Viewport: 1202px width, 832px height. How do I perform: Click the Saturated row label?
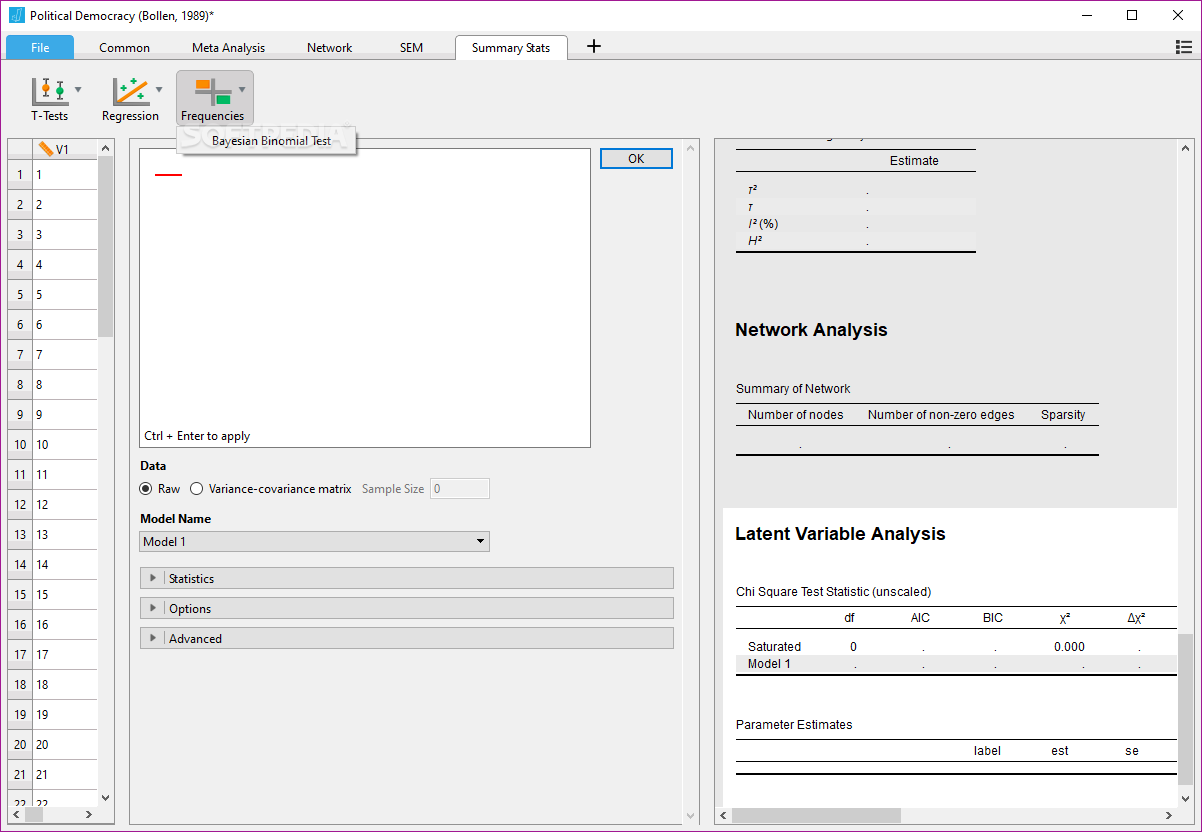774,647
